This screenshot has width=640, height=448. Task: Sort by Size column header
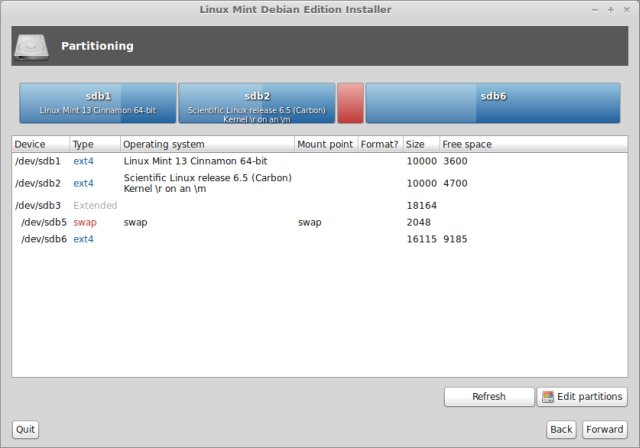pos(421,144)
